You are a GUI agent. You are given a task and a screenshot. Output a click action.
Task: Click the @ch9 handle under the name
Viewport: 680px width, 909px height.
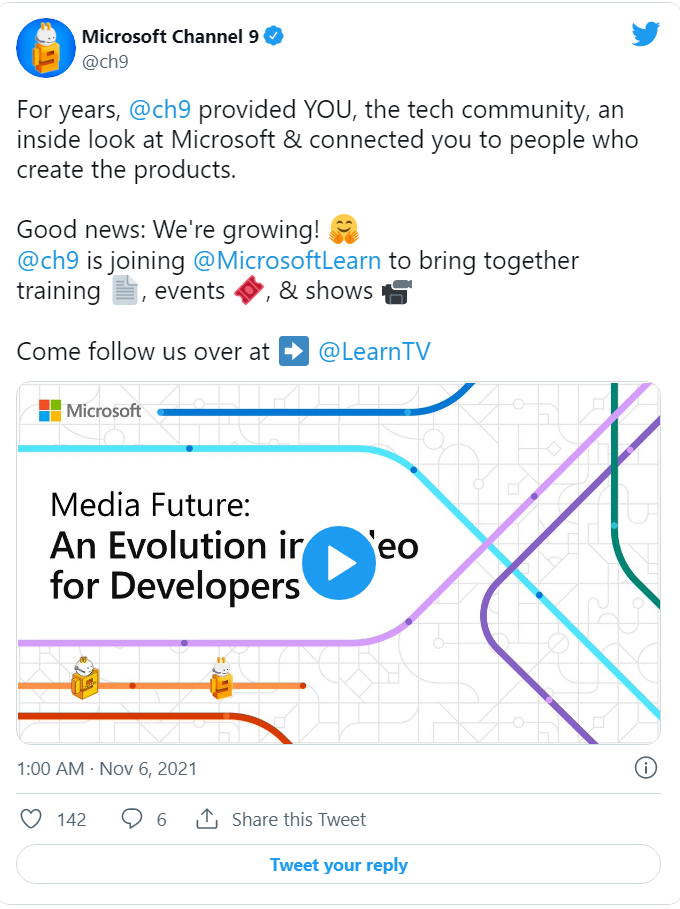pyautogui.click(x=105, y=61)
